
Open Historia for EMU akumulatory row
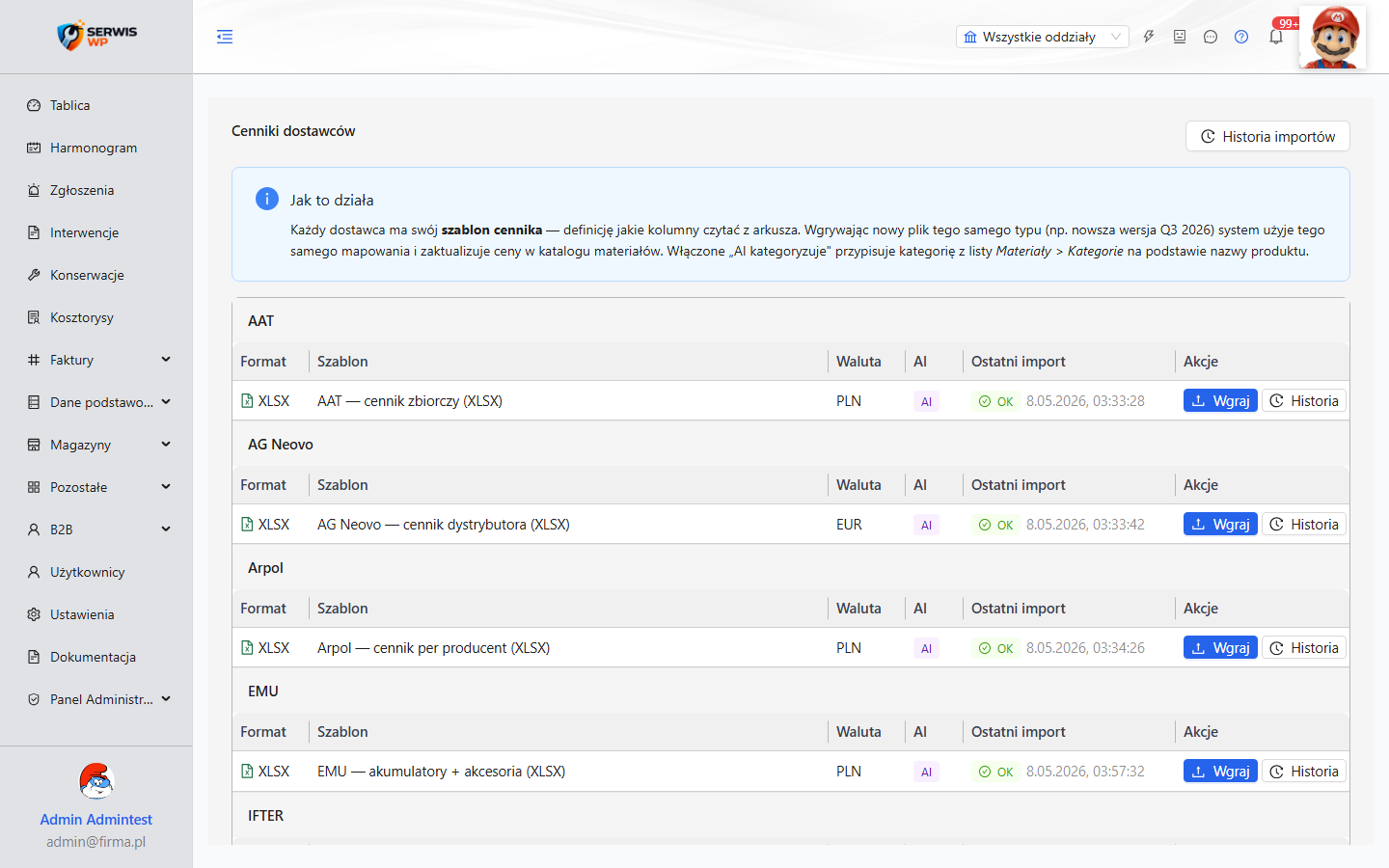tap(1304, 772)
